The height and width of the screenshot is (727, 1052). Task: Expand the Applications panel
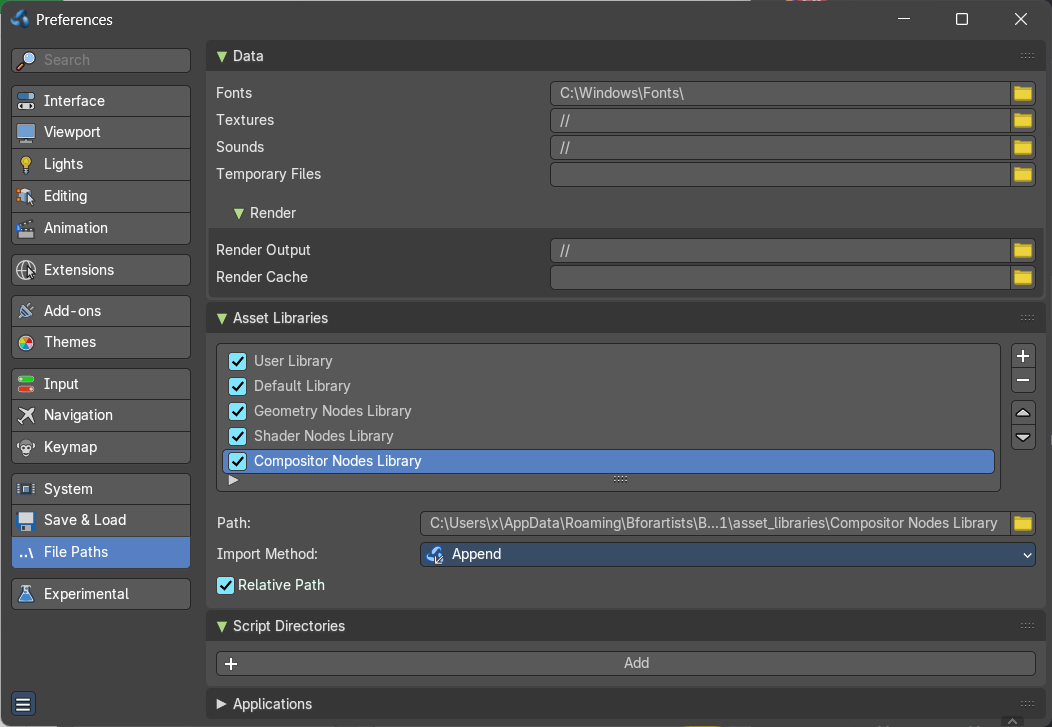pos(221,704)
